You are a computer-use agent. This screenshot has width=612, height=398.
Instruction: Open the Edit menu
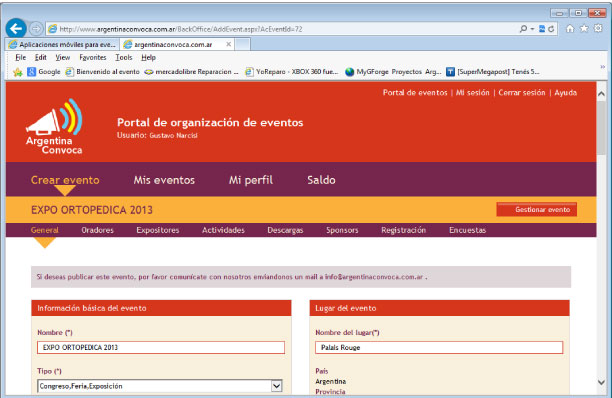[x=41, y=57]
